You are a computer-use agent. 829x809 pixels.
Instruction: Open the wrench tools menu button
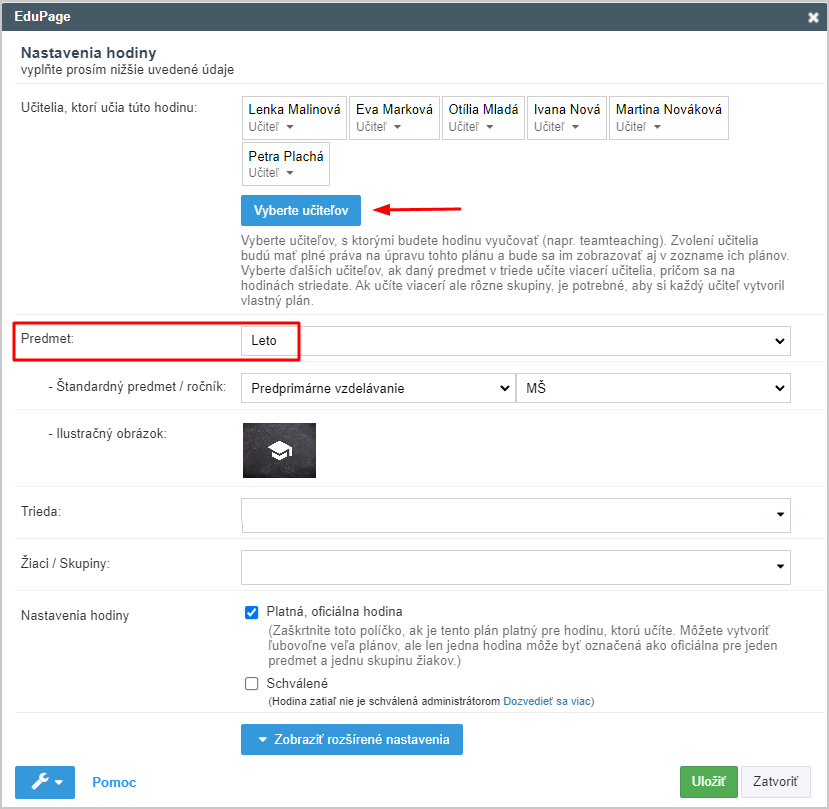tap(45, 782)
